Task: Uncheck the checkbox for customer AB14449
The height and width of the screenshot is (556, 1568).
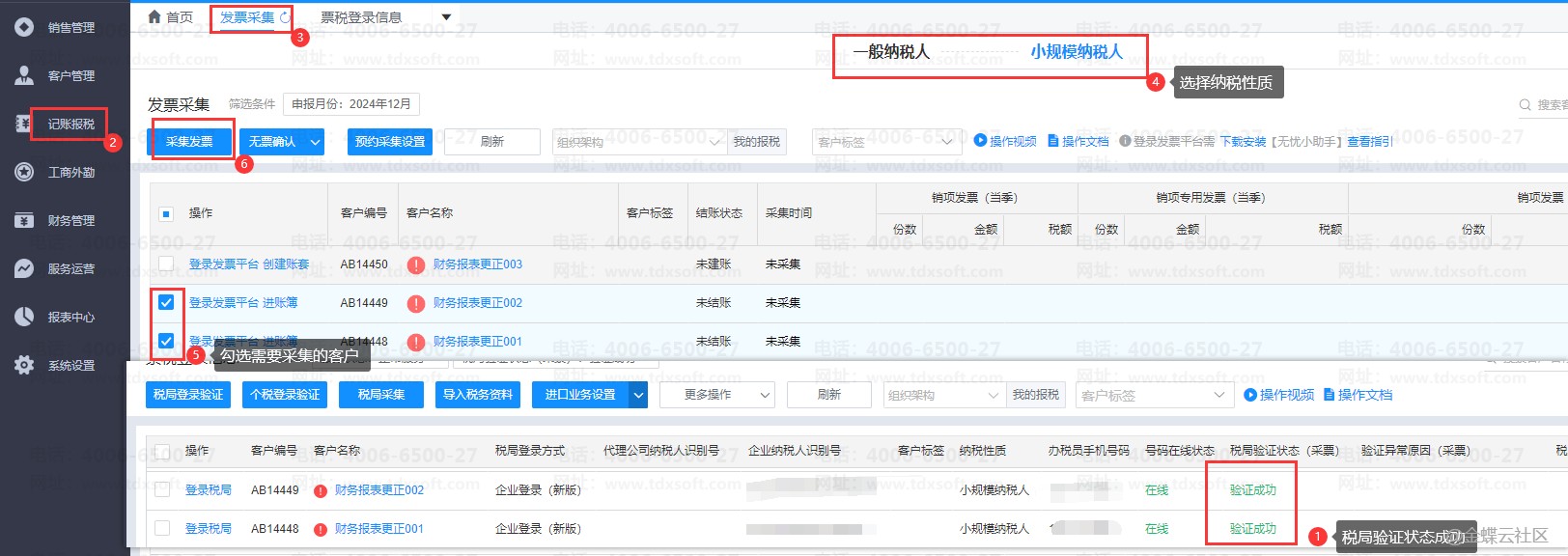Action: tap(166, 302)
